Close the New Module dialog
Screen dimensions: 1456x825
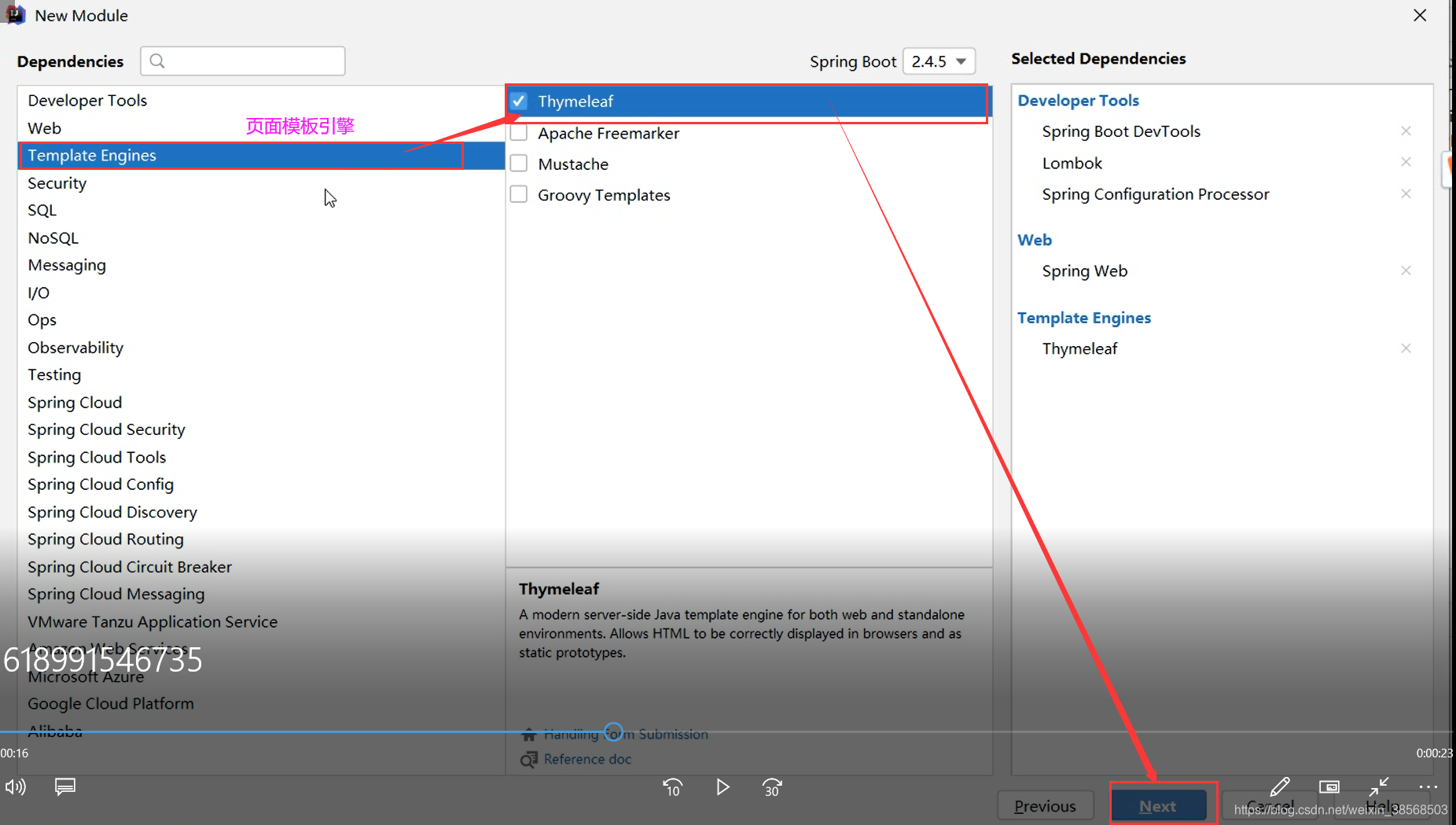tap(1420, 15)
